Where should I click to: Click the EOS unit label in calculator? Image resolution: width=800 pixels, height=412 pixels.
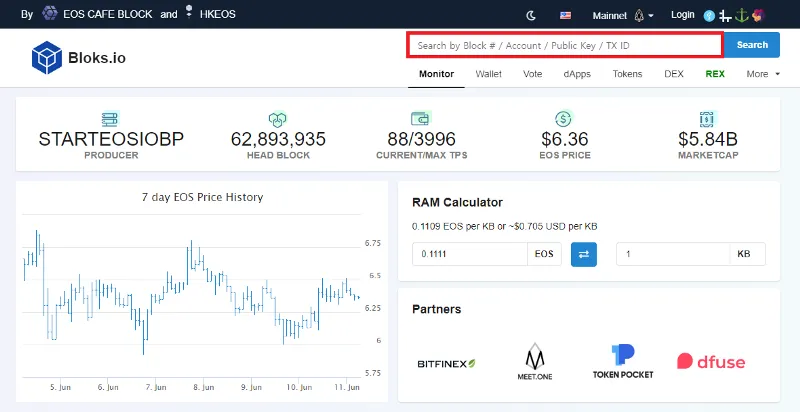point(544,254)
